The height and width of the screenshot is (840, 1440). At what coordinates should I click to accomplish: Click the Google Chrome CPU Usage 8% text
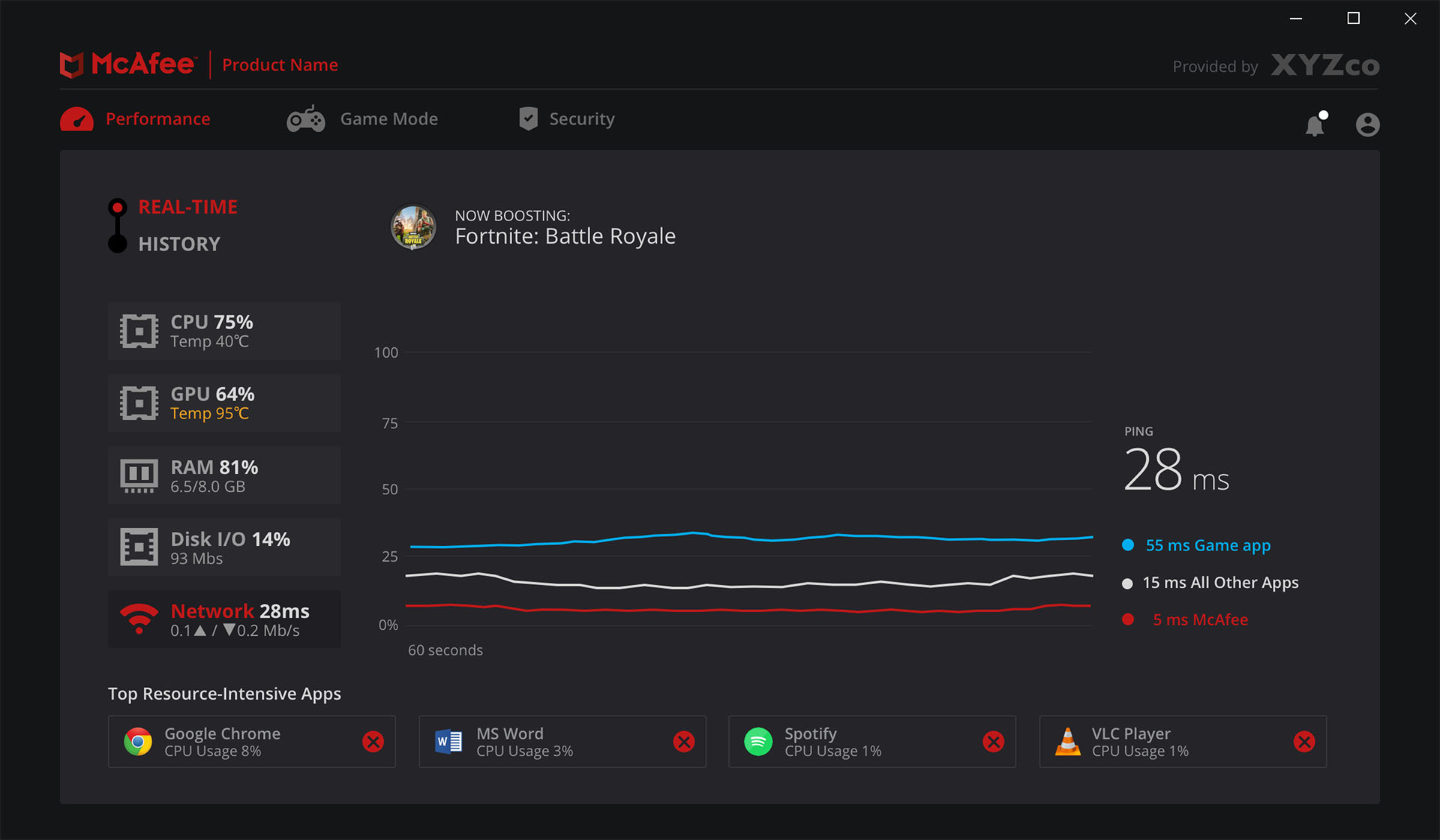[x=212, y=751]
